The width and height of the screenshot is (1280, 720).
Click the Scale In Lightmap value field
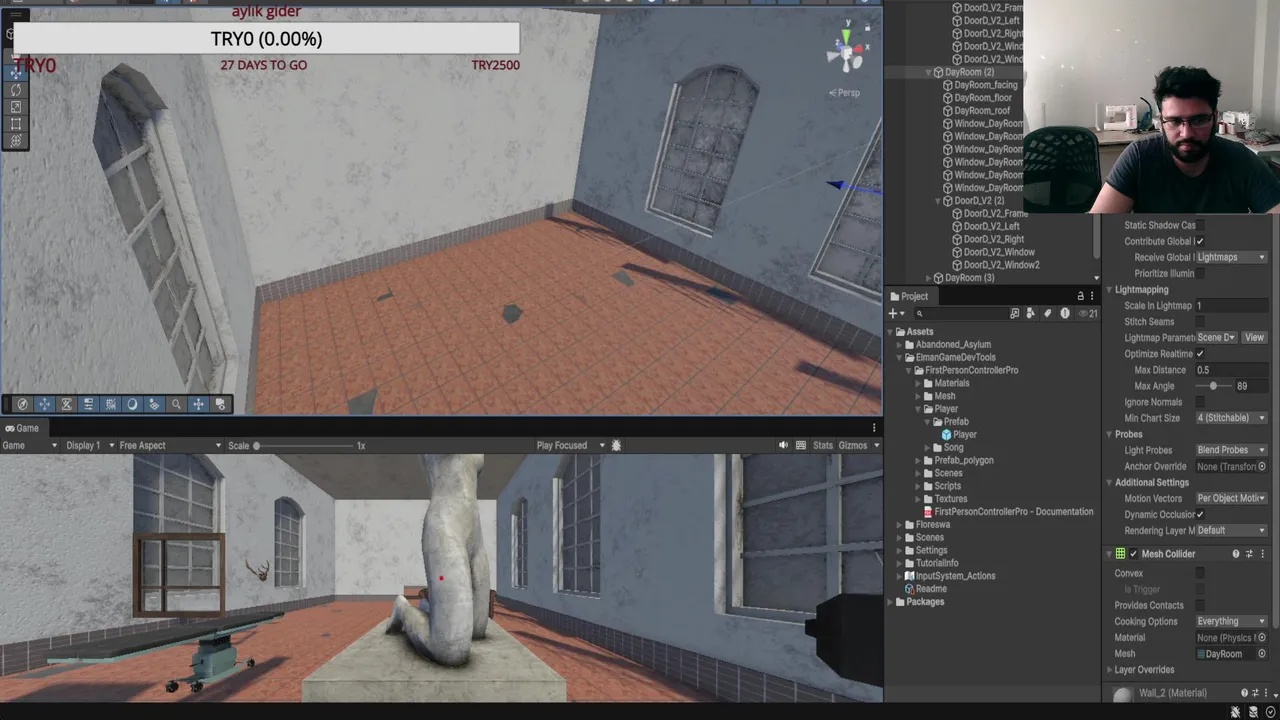pyautogui.click(x=1232, y=305)
